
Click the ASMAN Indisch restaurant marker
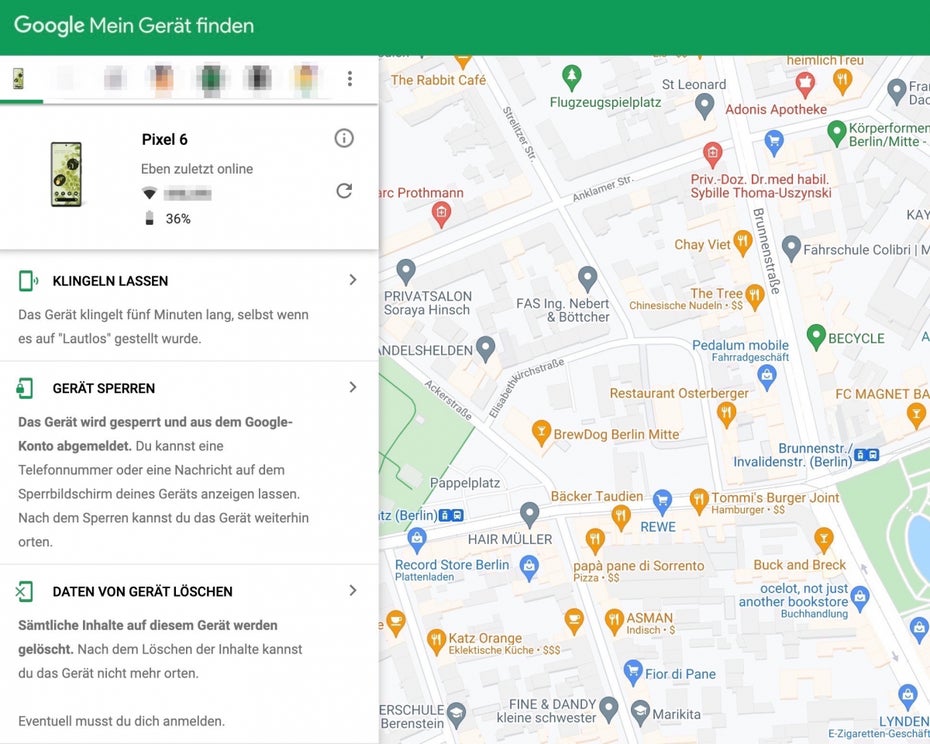click(x=614, y=621)
